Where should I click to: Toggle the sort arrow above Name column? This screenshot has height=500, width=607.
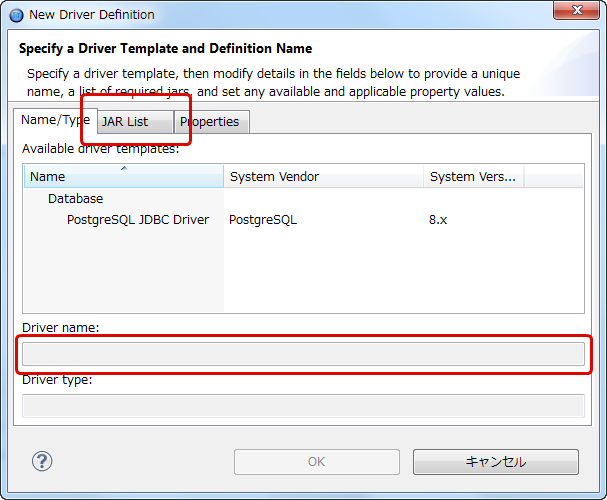124,168
